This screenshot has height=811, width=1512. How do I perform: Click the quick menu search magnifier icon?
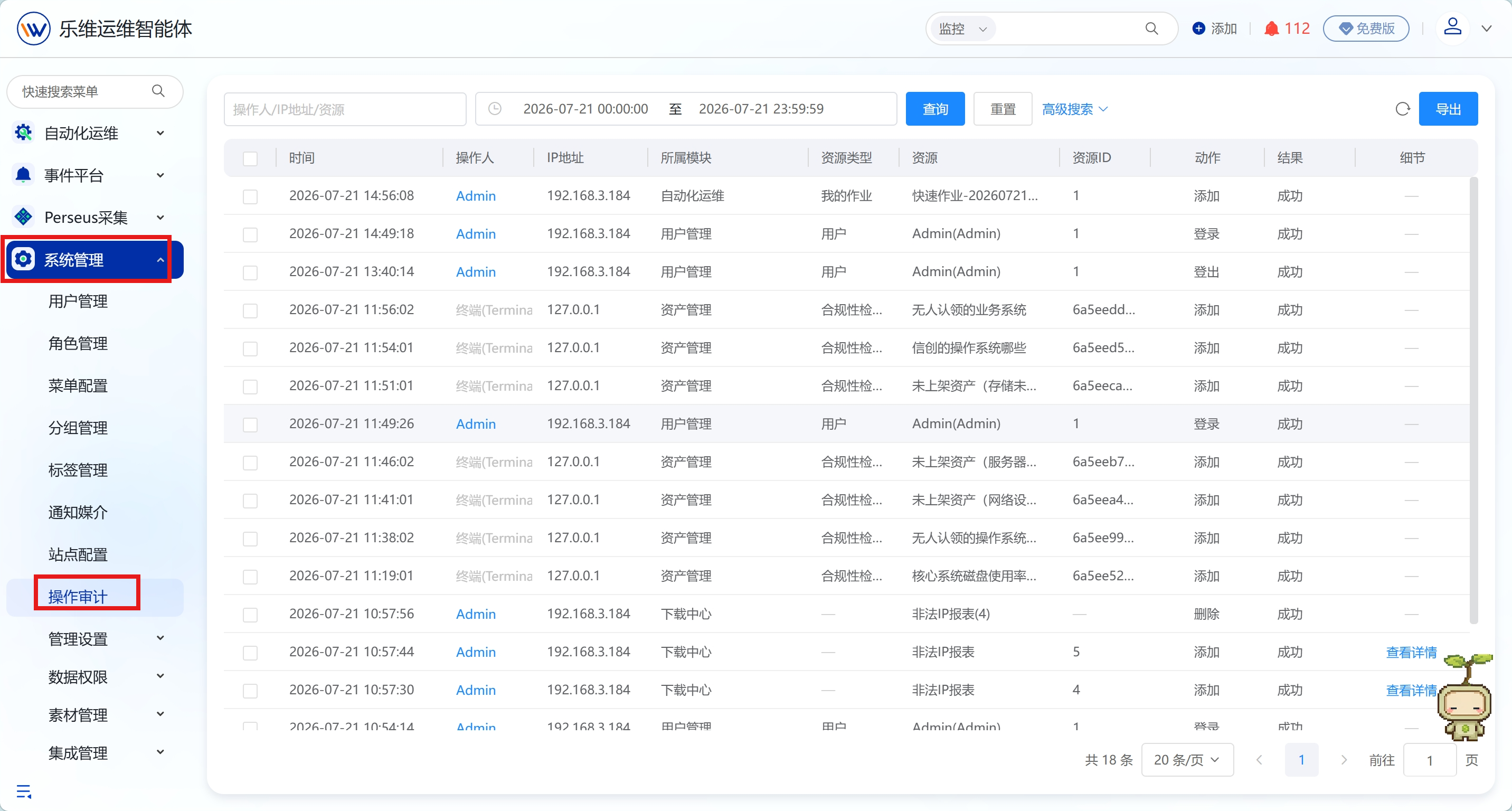pyautogui.click(x=158, y=91)
